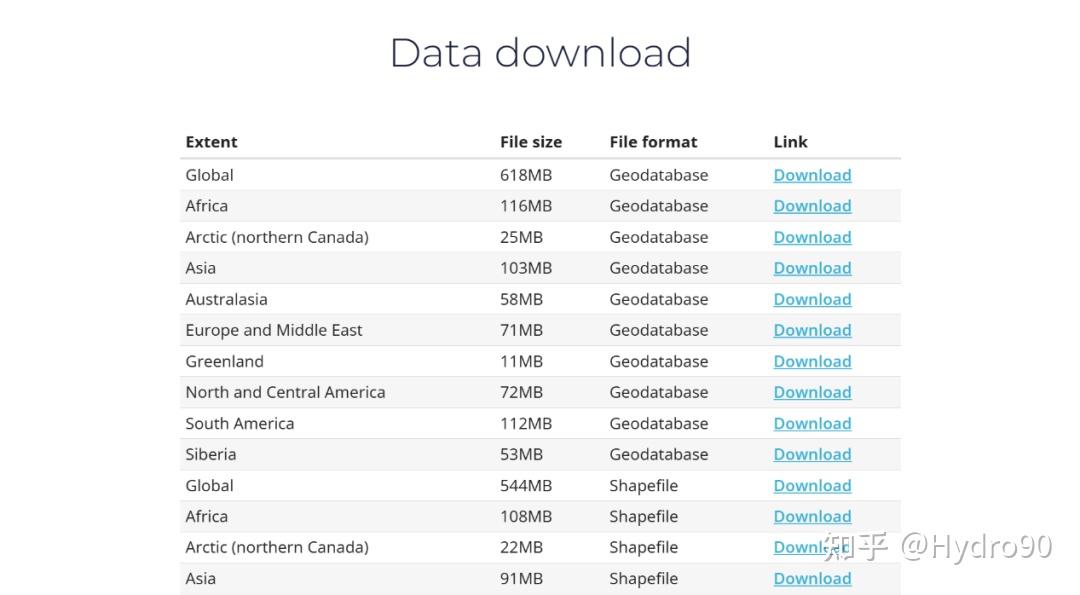Click the File format column header
Viewport: 1080px width, 595px height.
click(x=653, y=142)
